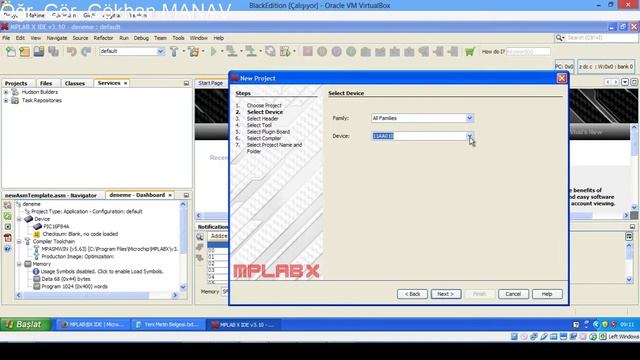Click the Save All toolbar icon
This screenshot has height=360, width=640.
tap(53, 51)
